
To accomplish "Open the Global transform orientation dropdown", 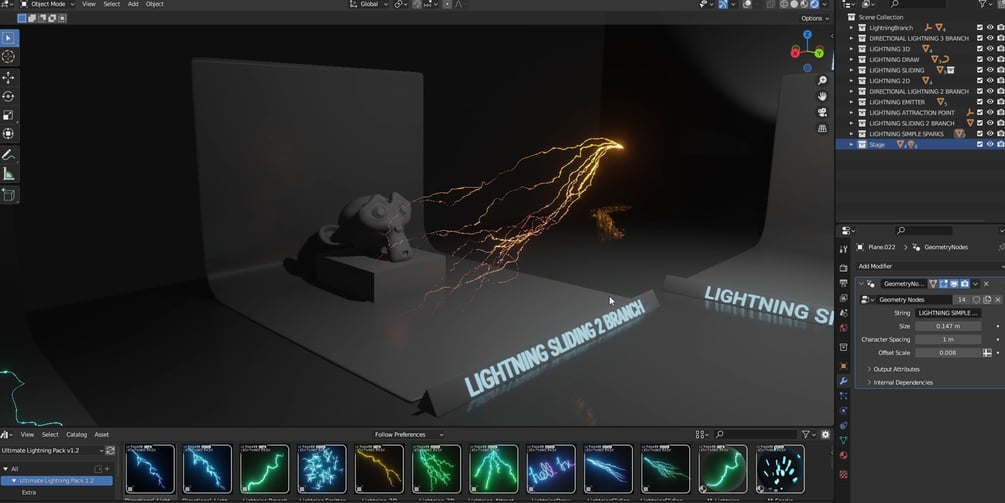I will [x=370, y=4].
